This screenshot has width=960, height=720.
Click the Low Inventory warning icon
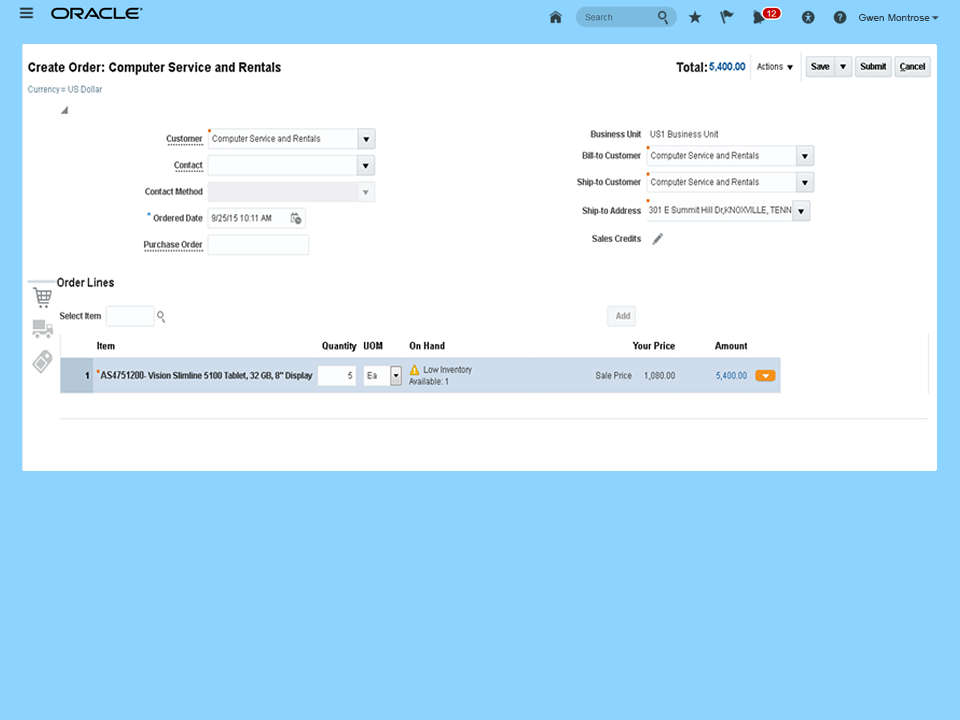[414, 370]
